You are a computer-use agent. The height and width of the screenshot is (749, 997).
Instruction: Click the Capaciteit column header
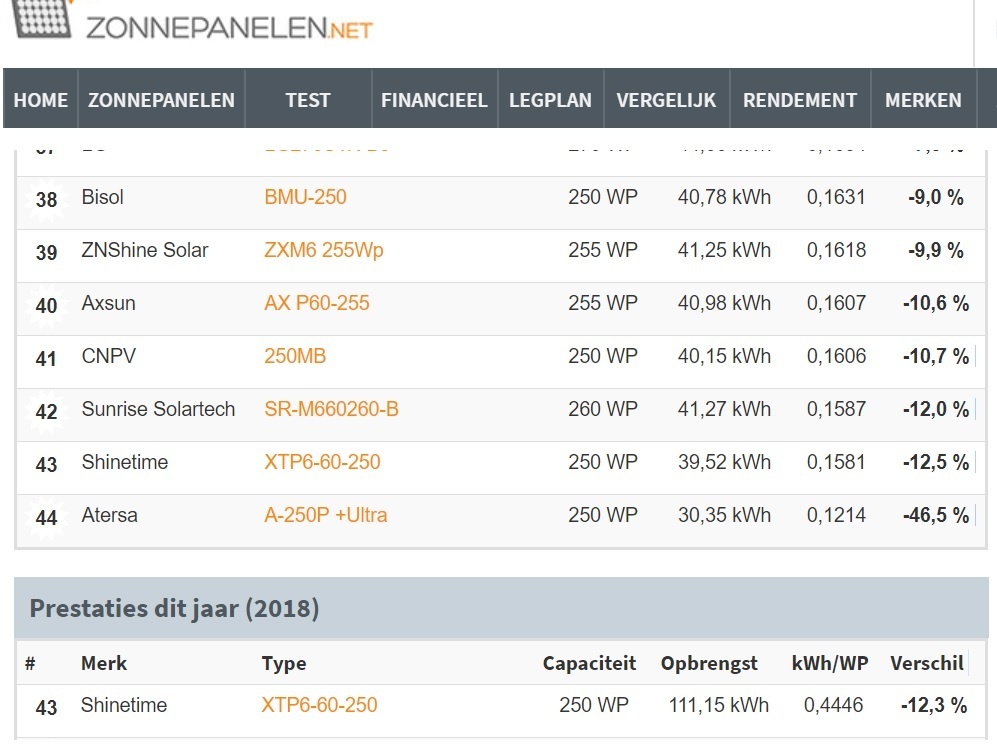click(x=589, y=663)
